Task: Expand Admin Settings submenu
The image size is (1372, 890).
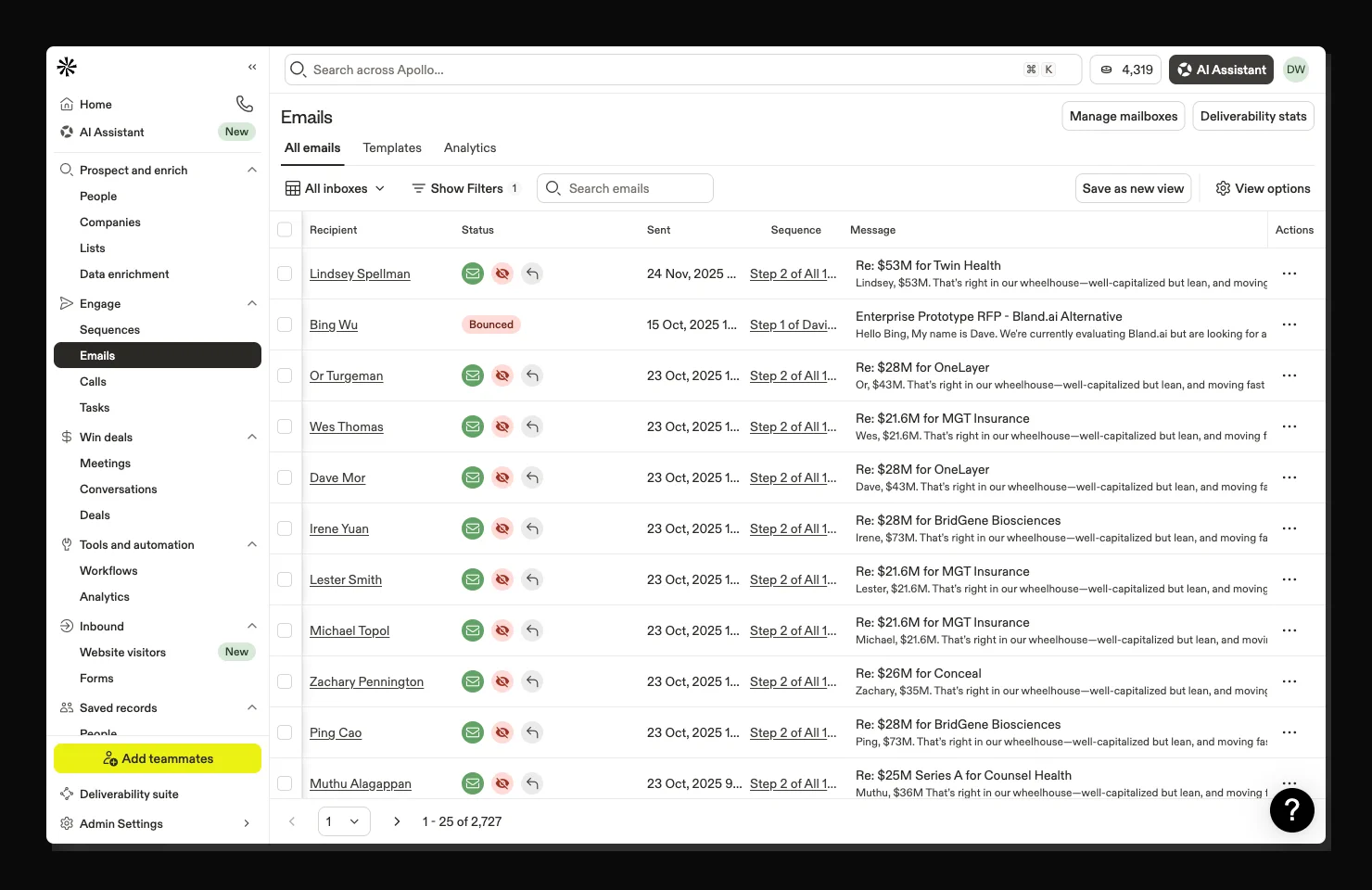Action: point(247,823)
